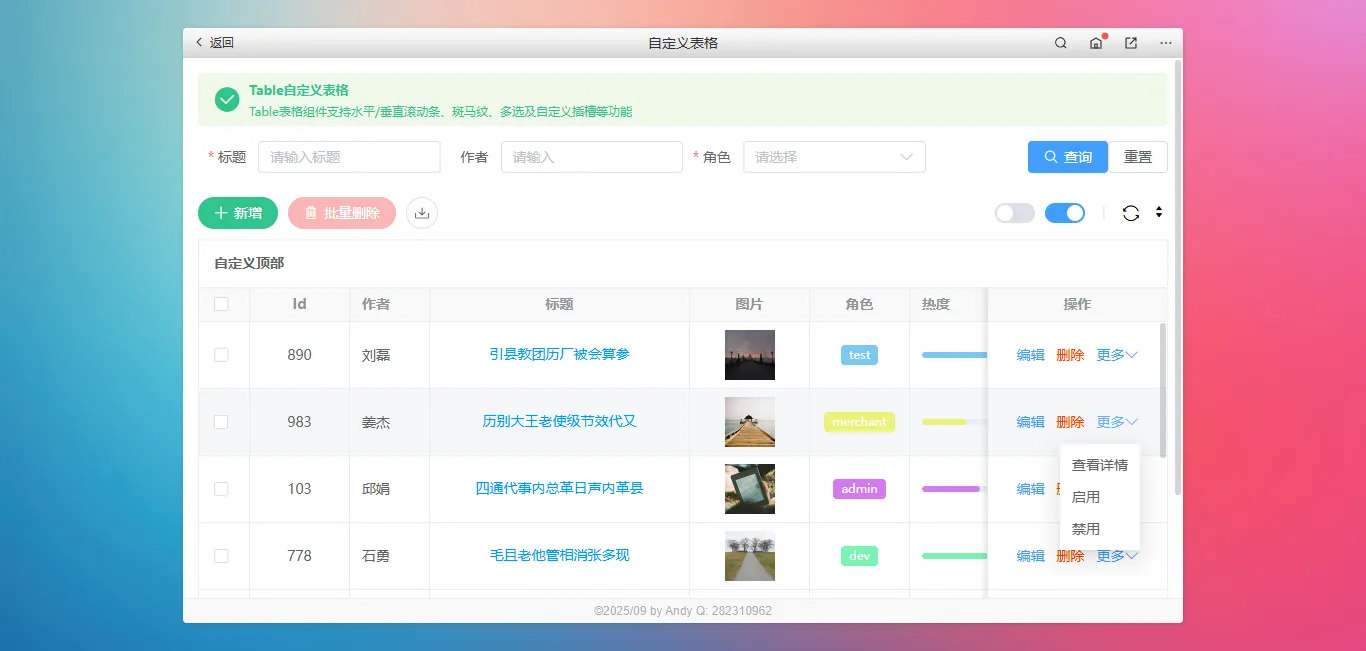Check the select-all checkbox in table header
Image resolution: width=1366 pixels, height=651 pixels.
pos(223,304)
